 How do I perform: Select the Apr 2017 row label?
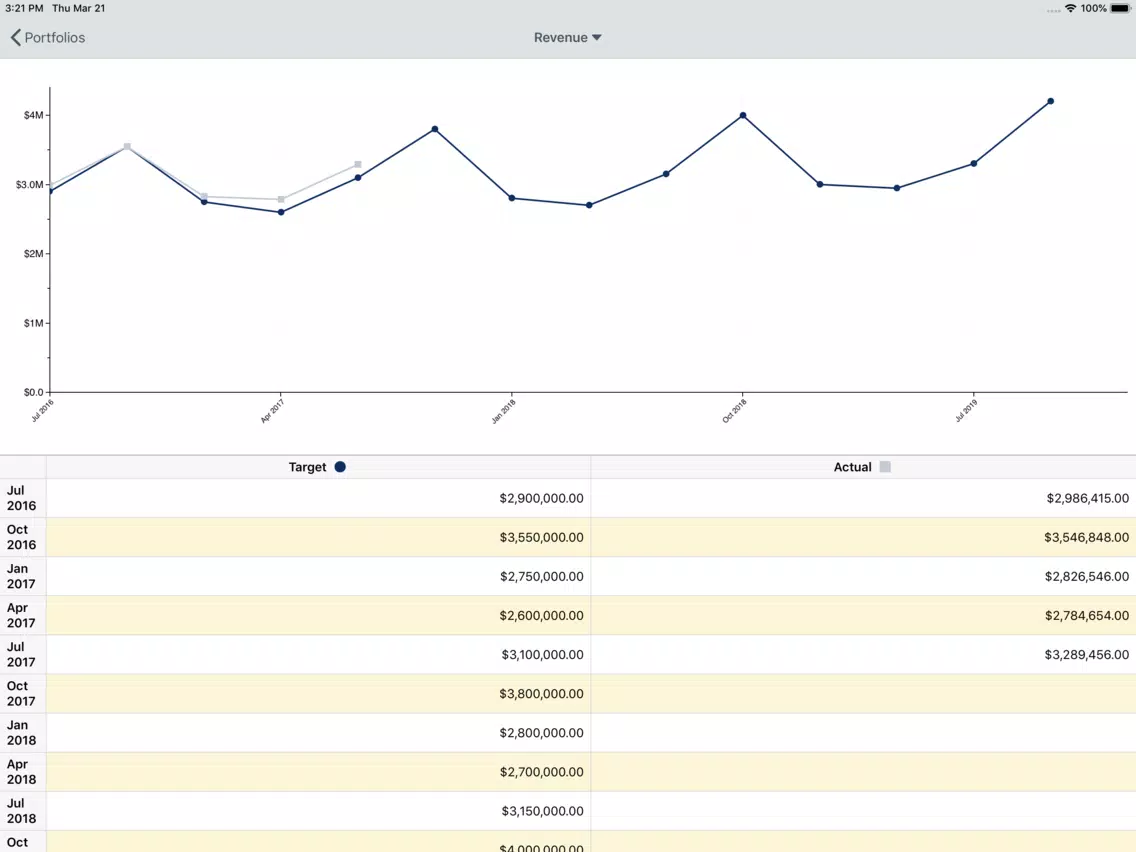[x=21, y=616]
